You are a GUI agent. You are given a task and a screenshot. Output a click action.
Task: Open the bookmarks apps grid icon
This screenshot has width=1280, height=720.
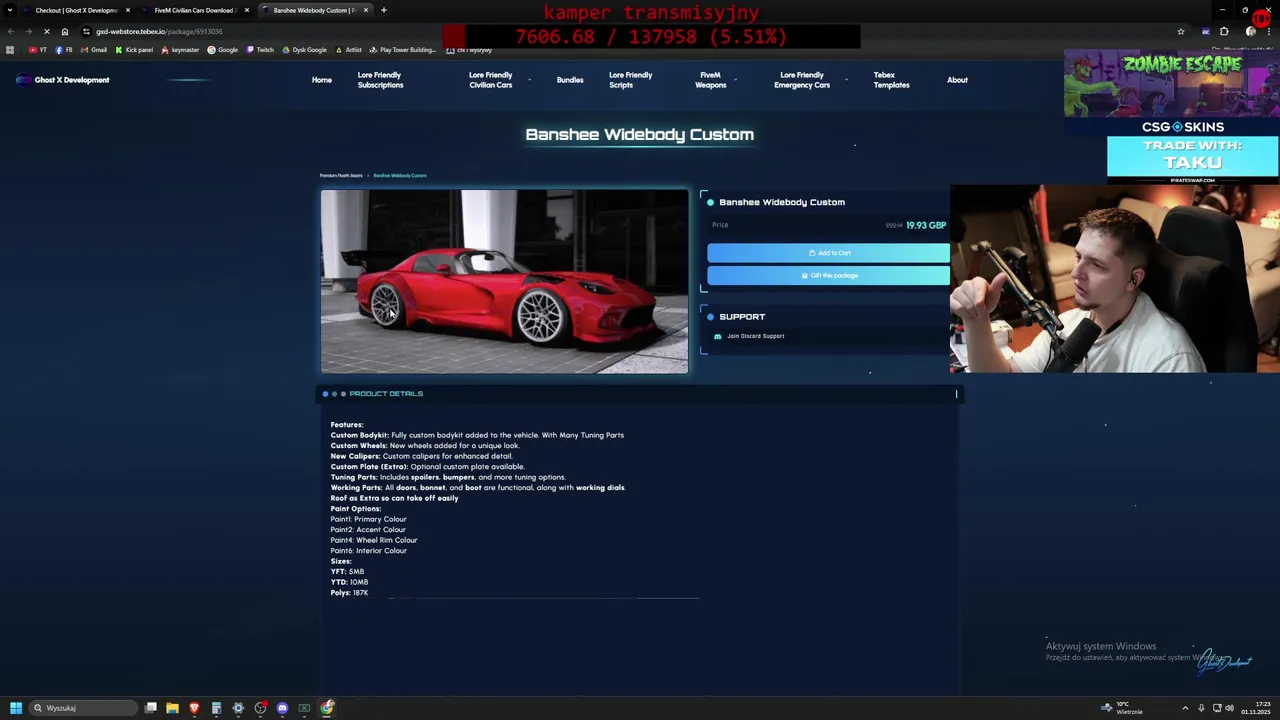(10, 50)
